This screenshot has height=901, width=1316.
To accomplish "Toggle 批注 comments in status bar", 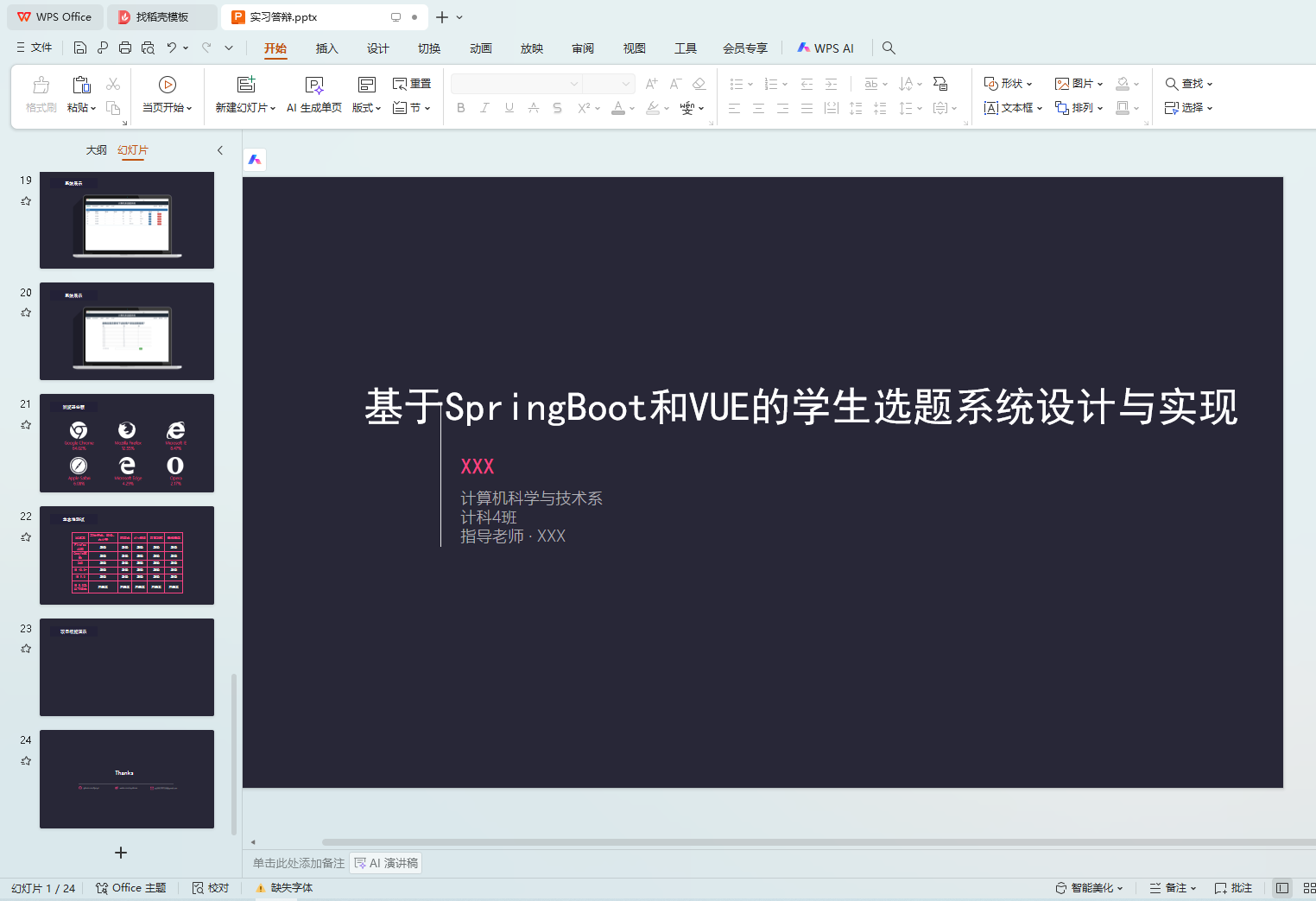I will point(1233,888).
